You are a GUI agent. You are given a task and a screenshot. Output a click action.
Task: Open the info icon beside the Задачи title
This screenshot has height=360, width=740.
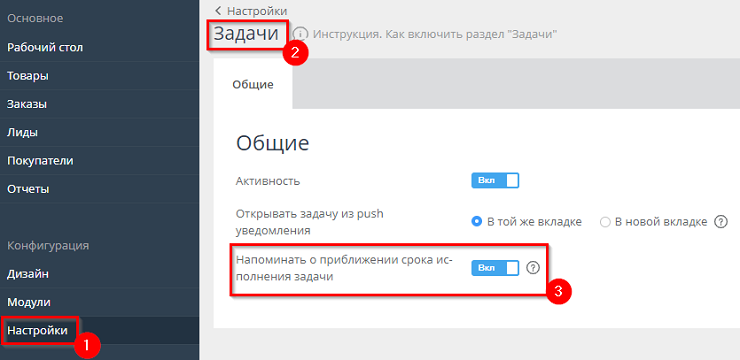click(301, 34)
